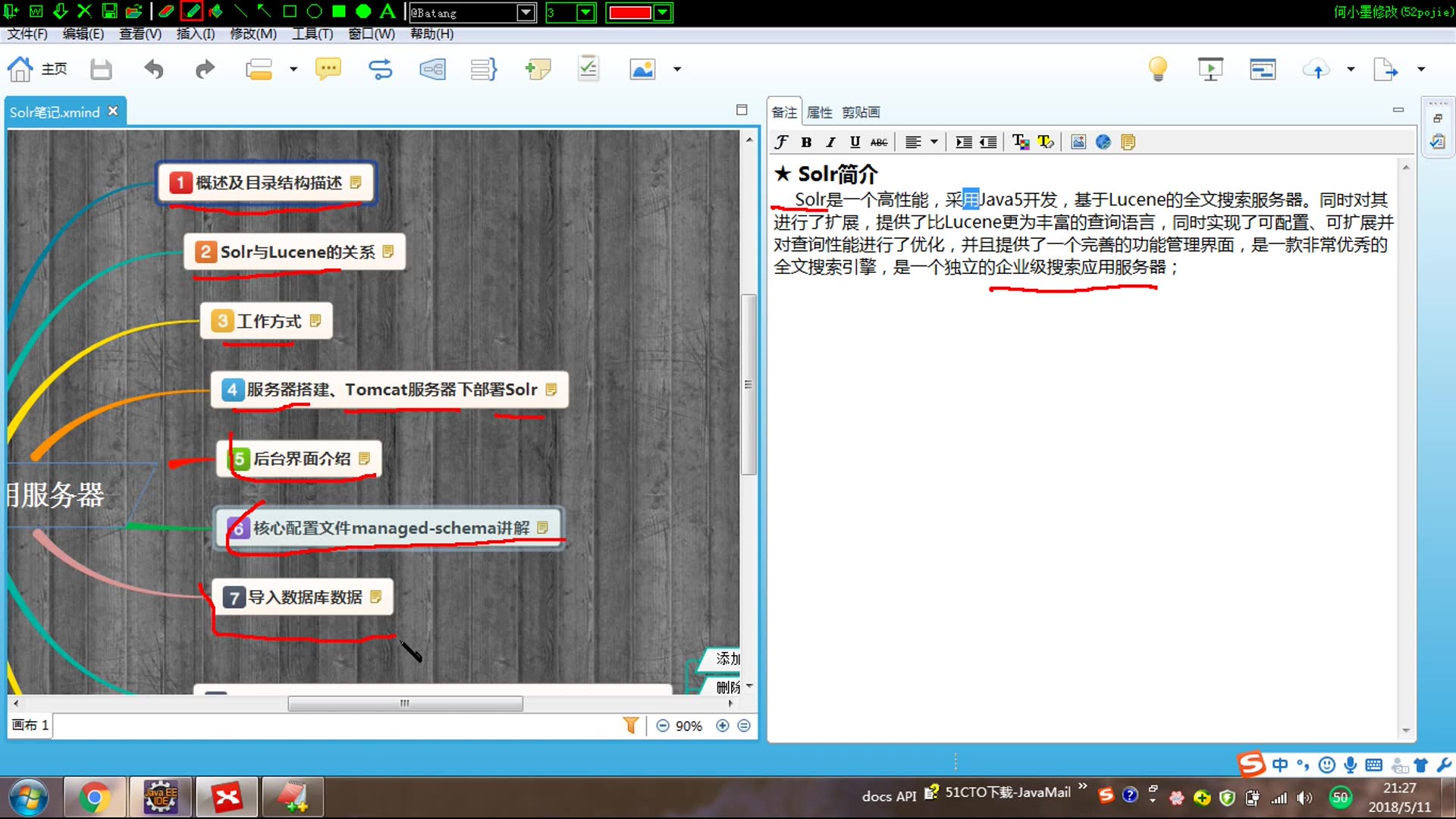Screen dimensions: 1456x819
Task: Toggle bold in notes editor
Action: pyautogui.click(x=806, y=142)
